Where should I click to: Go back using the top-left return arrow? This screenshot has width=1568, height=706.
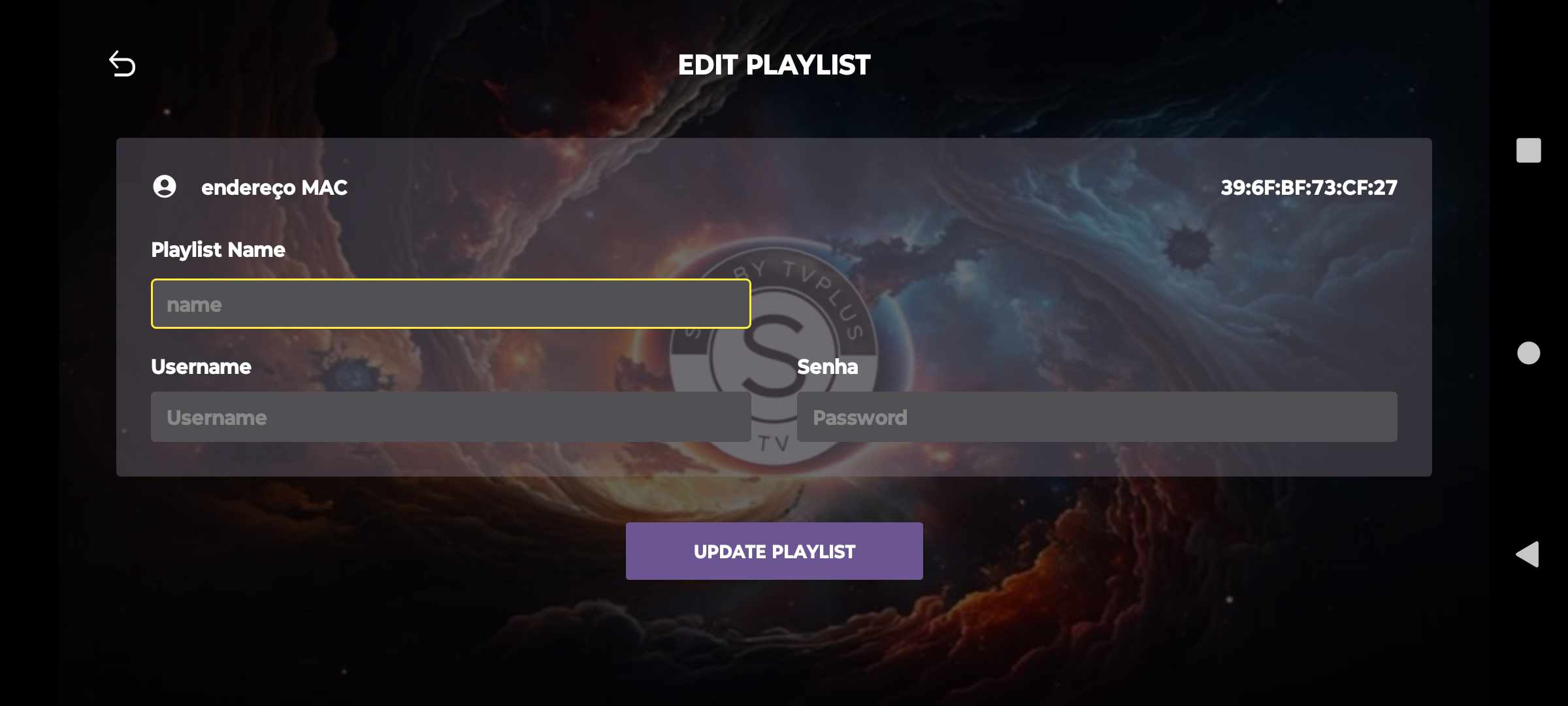pos(122,64)
